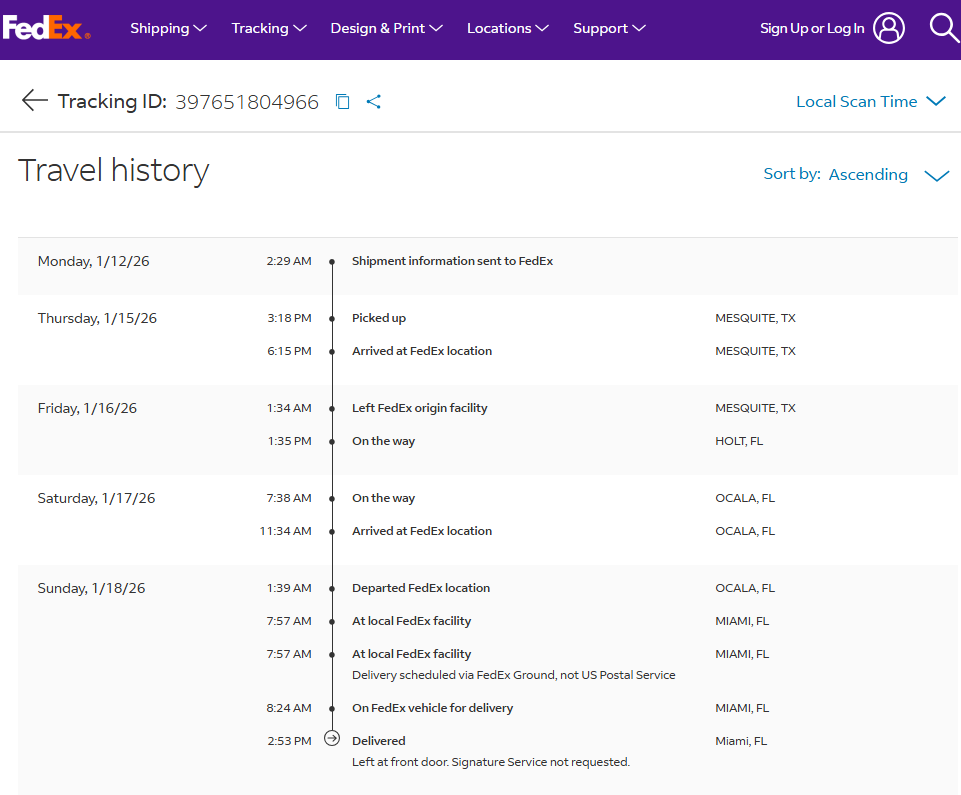961x795 pixels.
Task: Click tracking number 397651804966
Action: pos(247,102)
